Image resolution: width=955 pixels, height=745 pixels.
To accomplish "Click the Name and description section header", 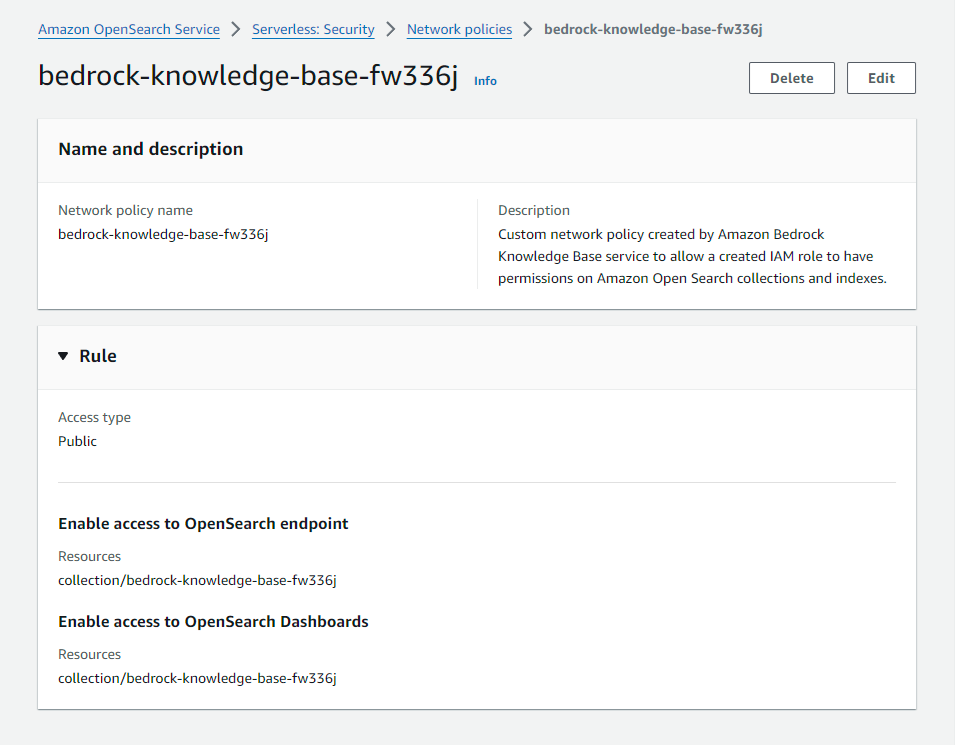I will [x=150, y=148].
